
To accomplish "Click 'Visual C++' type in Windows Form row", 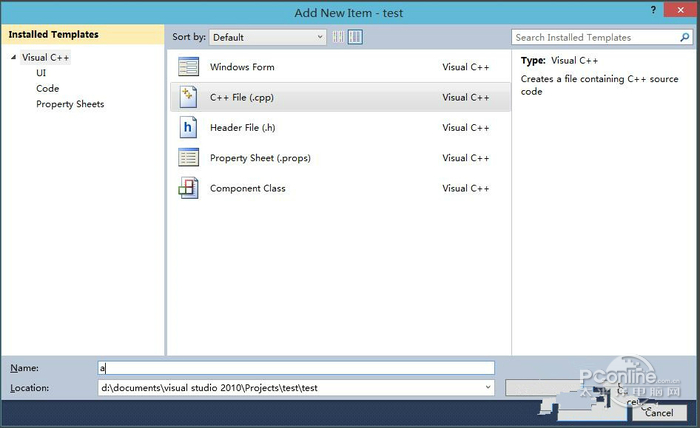I will [466, 67].
